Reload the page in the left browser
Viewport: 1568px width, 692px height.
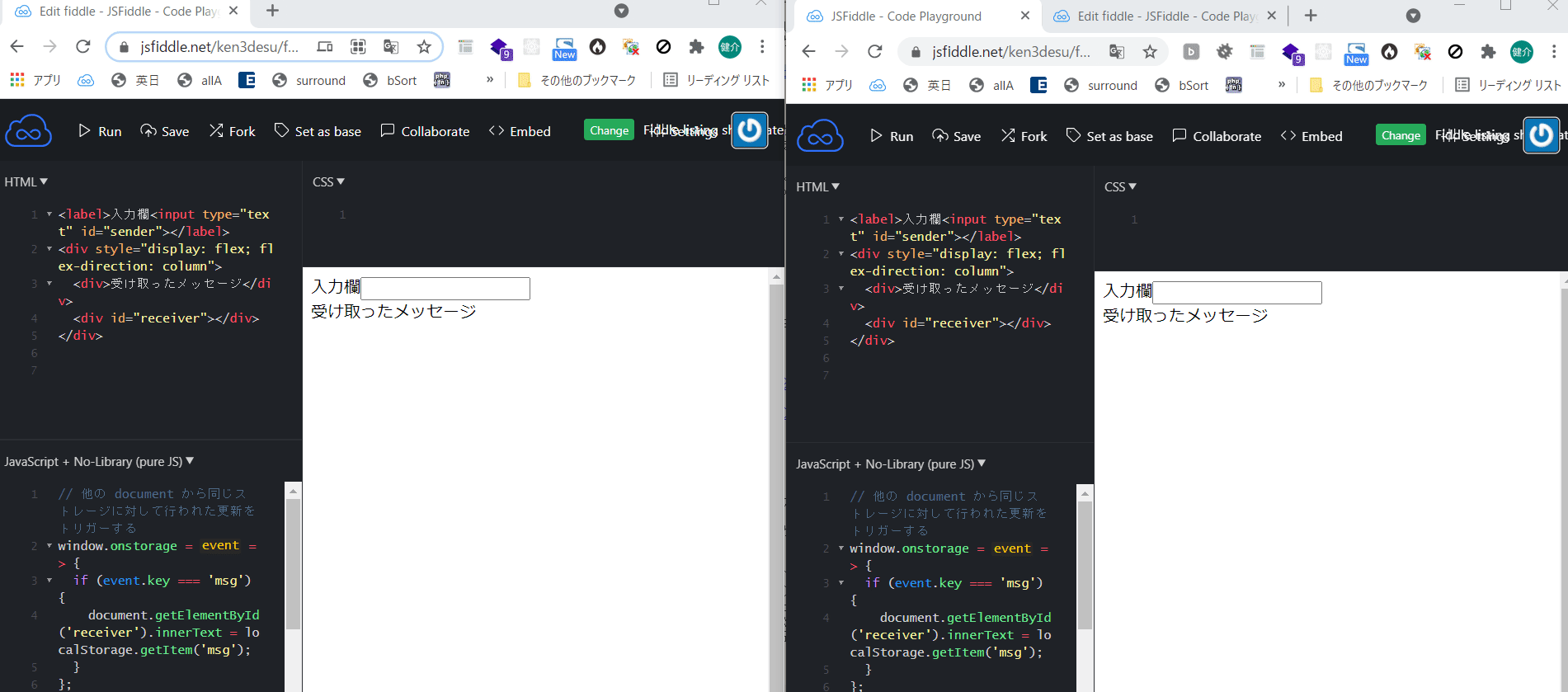83,47
